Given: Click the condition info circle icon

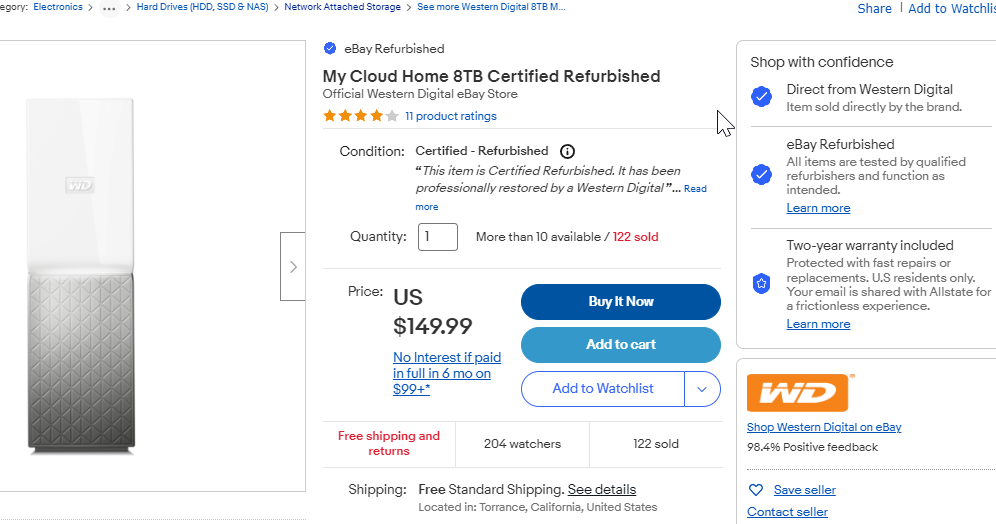Looking at the screenshot, I should (567, 151).
